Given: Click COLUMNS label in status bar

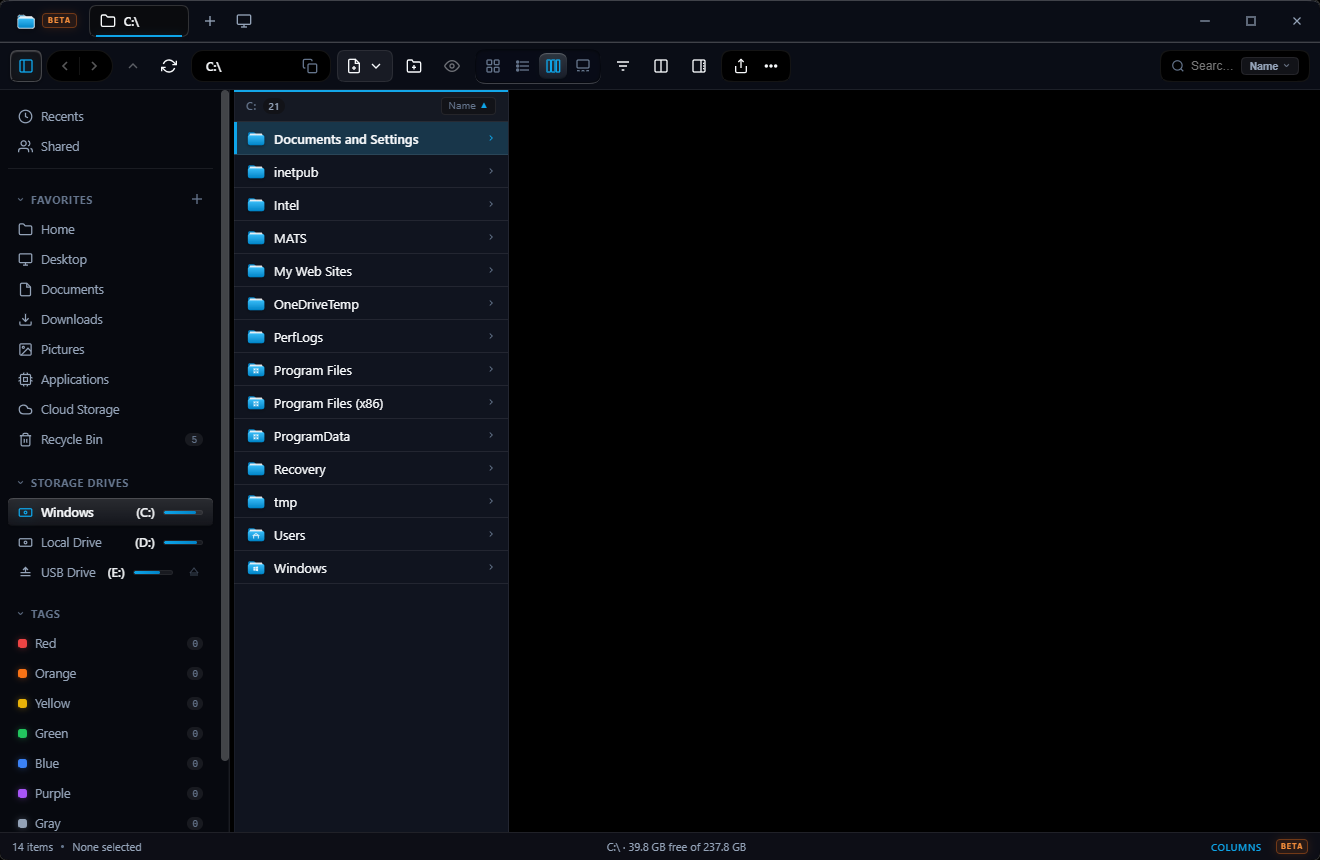Looking at the screenshot, I should [1236, 847].
